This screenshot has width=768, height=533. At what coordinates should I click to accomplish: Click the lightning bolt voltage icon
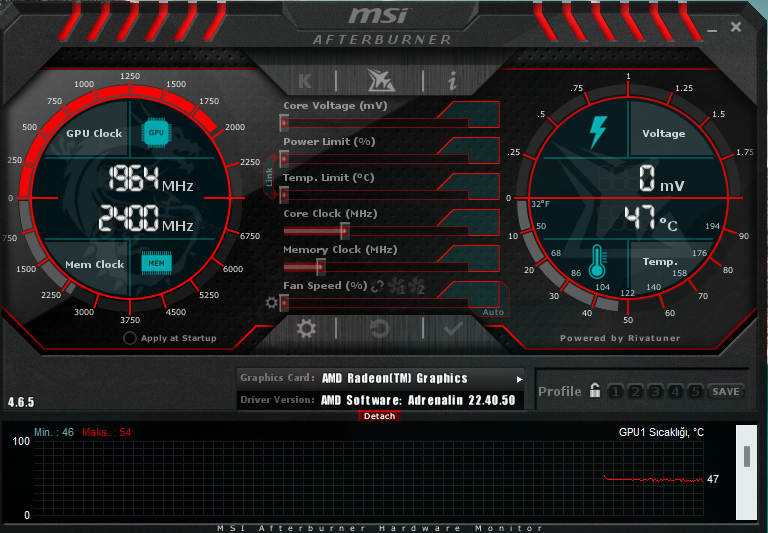tap(598, 132)
